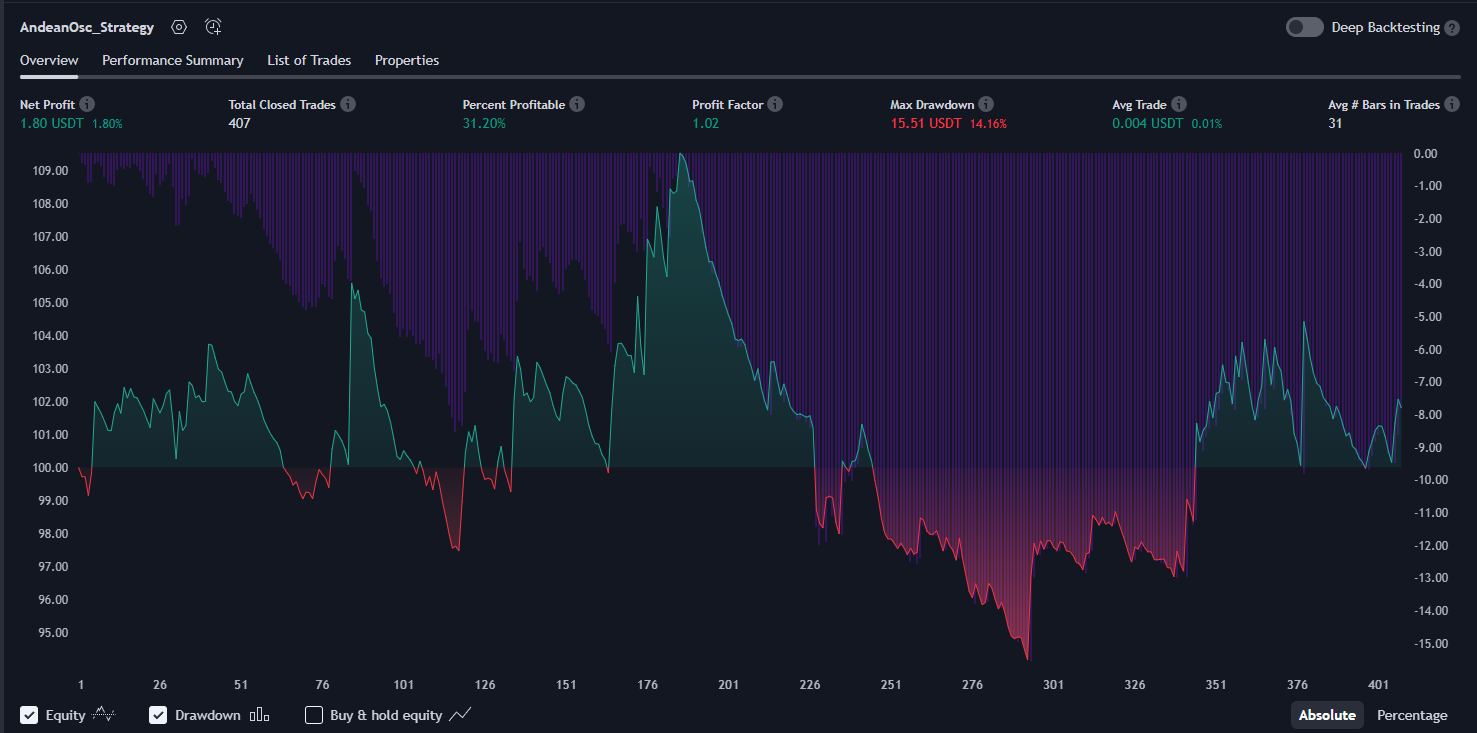The image size is (1477, 733).
Task: Click the Net Profit percentage 1.80%
Action: point(107,124)
